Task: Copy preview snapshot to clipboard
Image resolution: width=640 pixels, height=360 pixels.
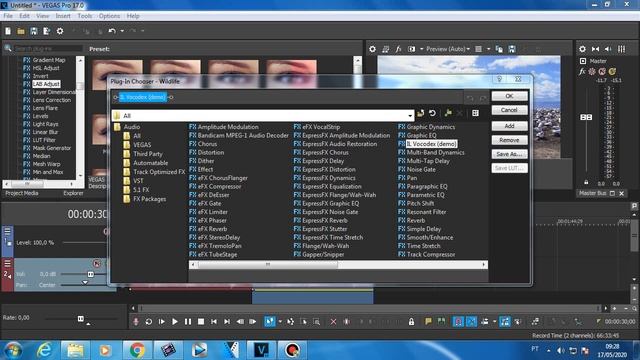Action: tap(499, 49)
